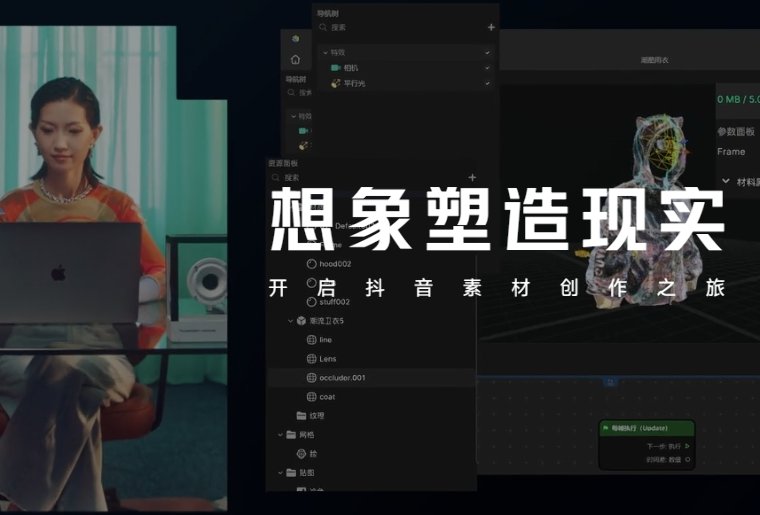
Task: Select the mesh icon beside occluder.001
Action: point(312,377)
